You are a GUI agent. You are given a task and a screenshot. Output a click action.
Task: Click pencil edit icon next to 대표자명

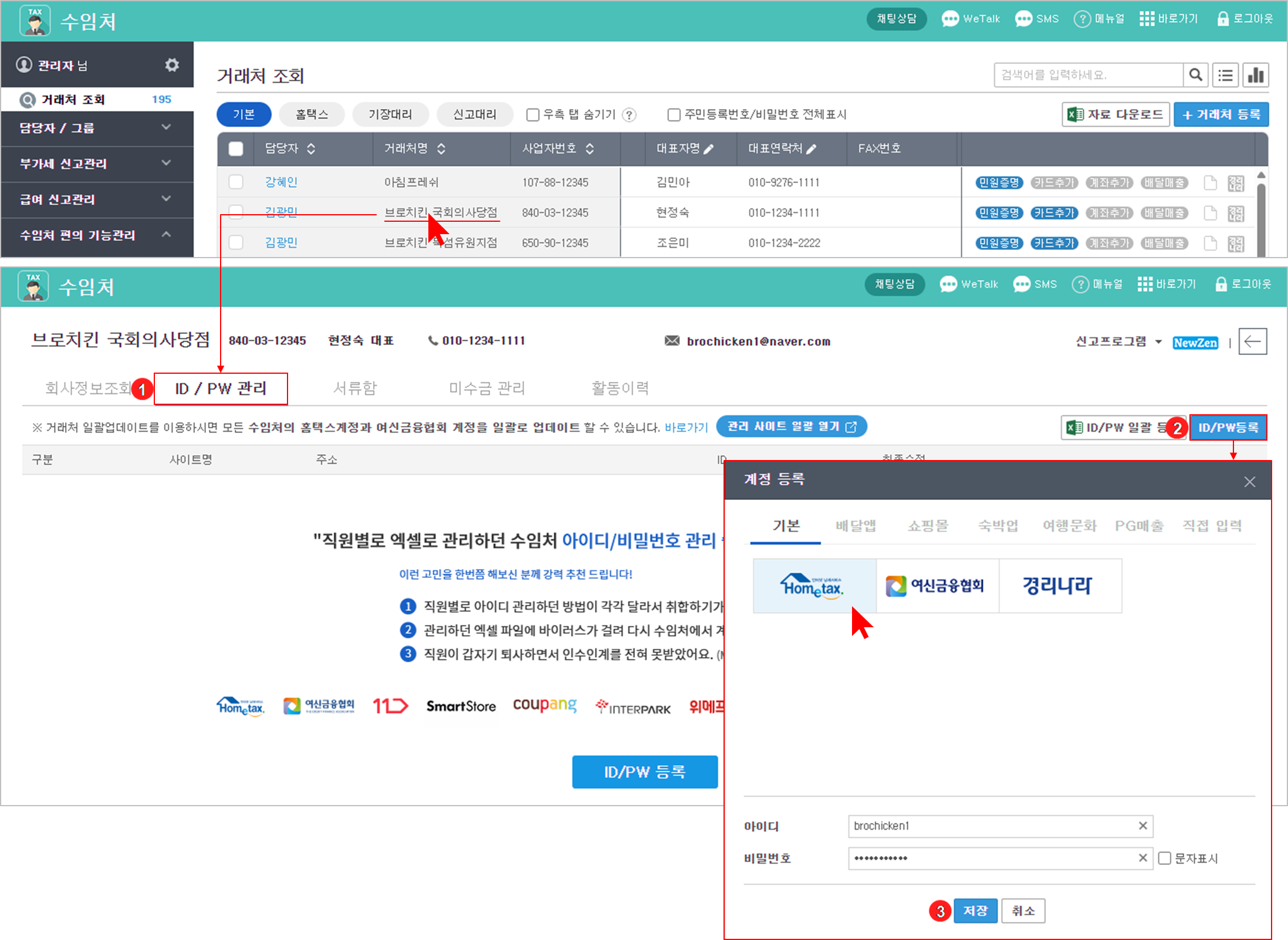pyautogui.click(x=709, y=149)
